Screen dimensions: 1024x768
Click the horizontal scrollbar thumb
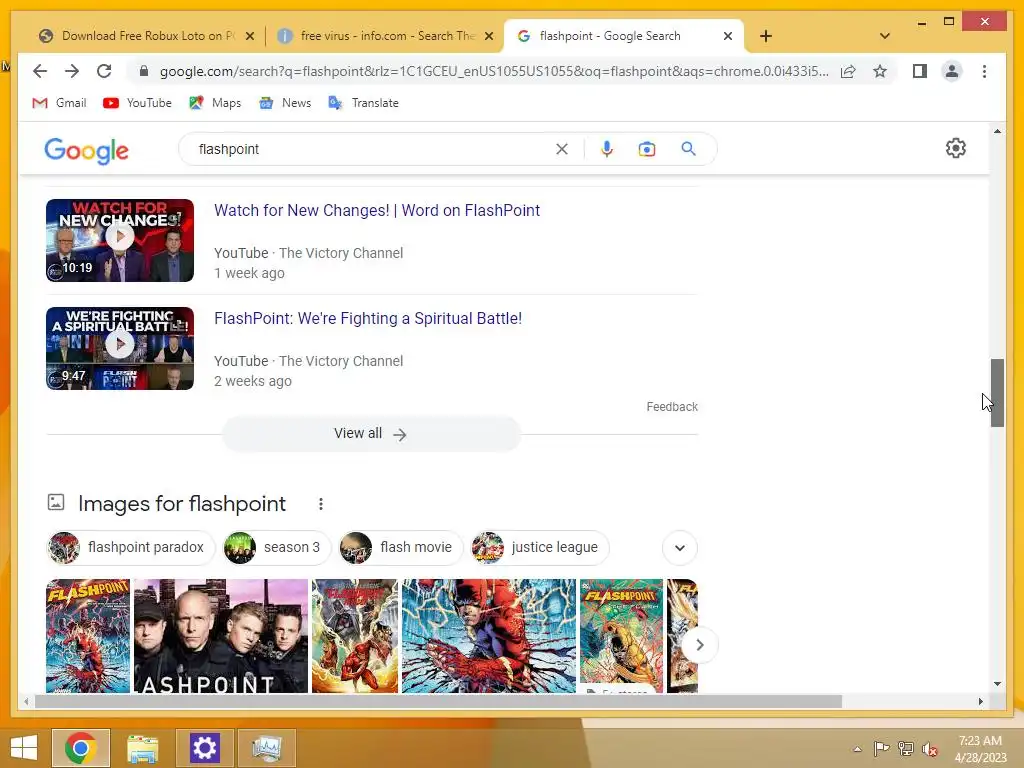click(438, 701)
